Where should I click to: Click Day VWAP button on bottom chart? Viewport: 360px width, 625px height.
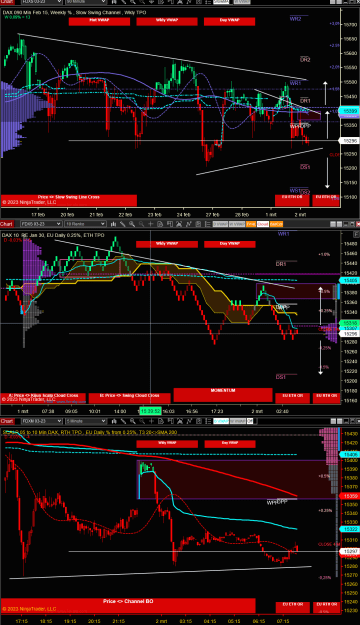(230, 444)
